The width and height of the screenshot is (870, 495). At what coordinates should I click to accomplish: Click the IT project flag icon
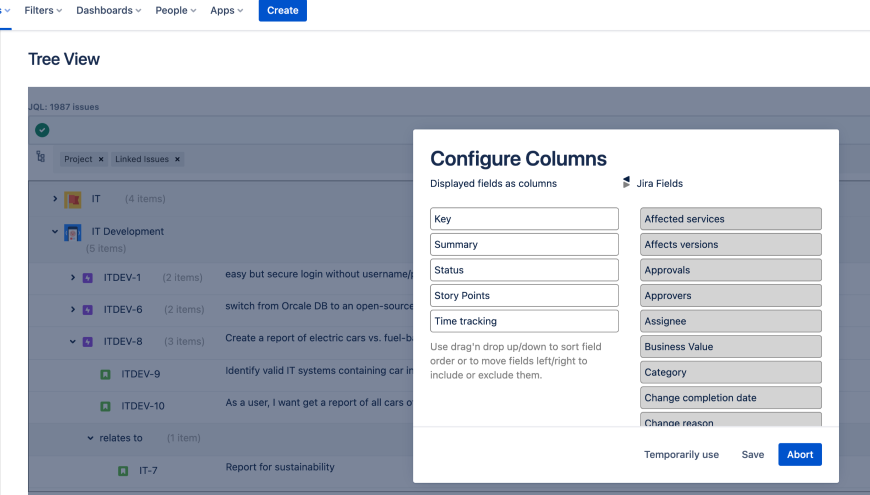pos(73,199)
